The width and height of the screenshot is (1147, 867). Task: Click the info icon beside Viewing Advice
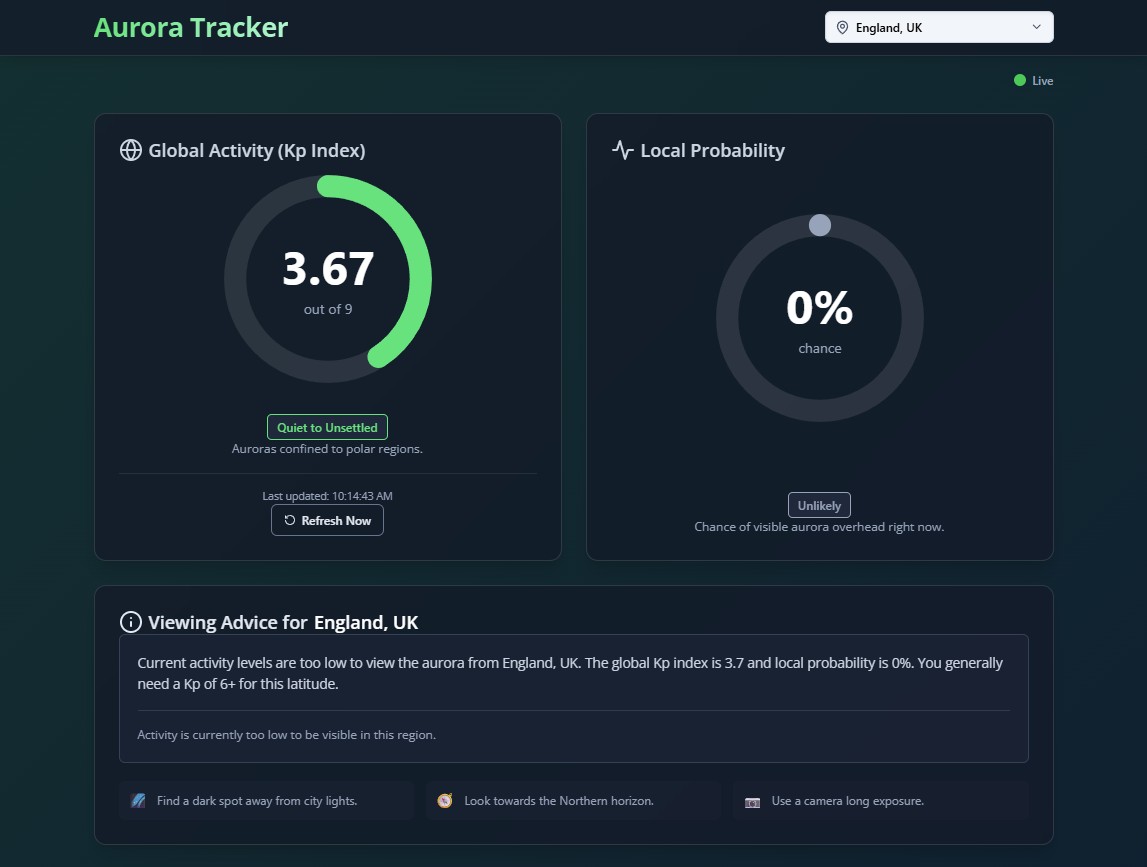click(x=131, y=622)
